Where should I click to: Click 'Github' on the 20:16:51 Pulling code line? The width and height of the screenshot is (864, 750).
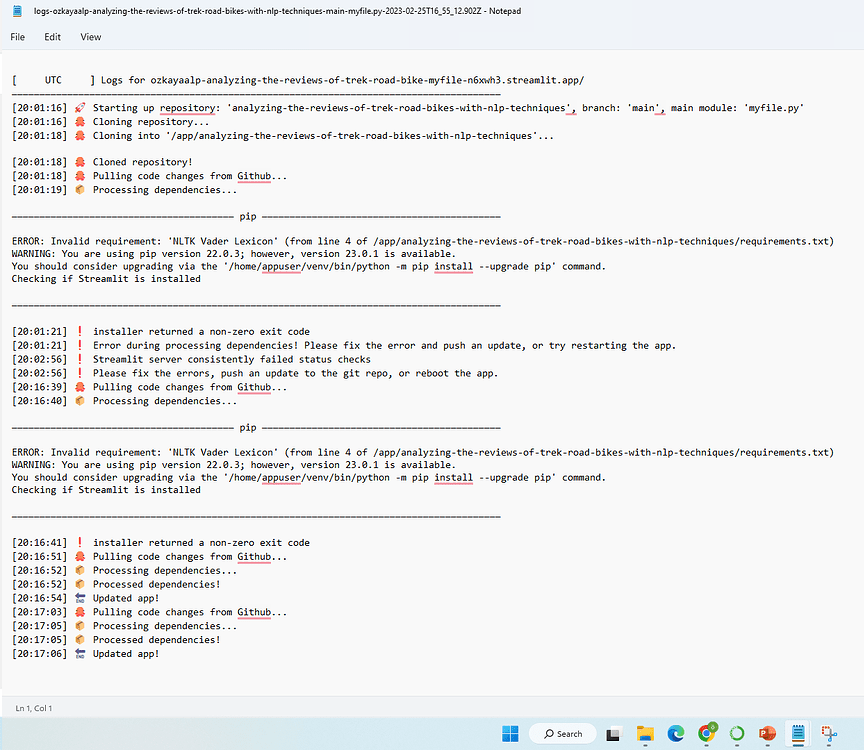click(254, 557)
